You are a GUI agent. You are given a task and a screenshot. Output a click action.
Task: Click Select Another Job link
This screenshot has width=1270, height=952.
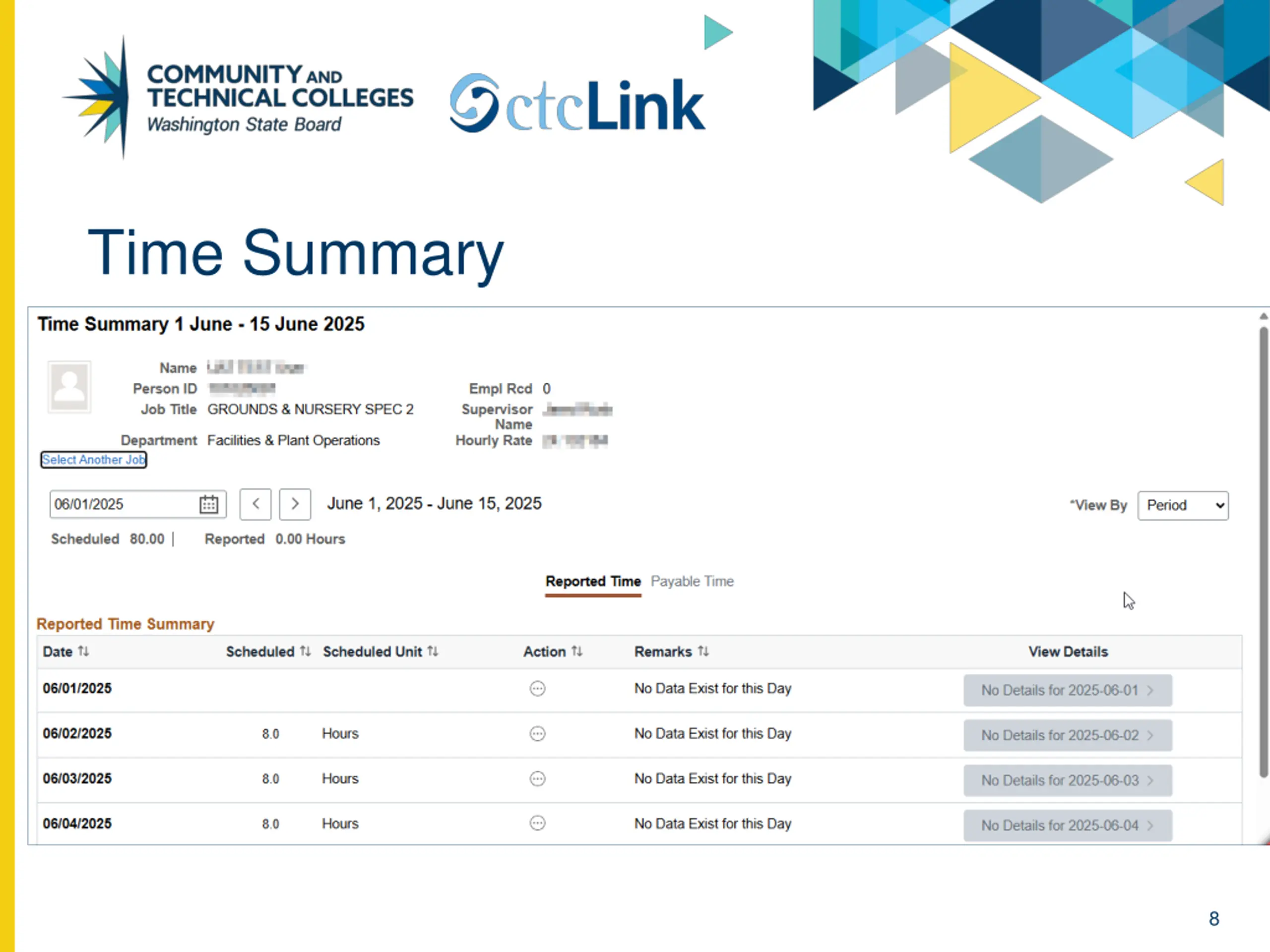coord(94,460)
